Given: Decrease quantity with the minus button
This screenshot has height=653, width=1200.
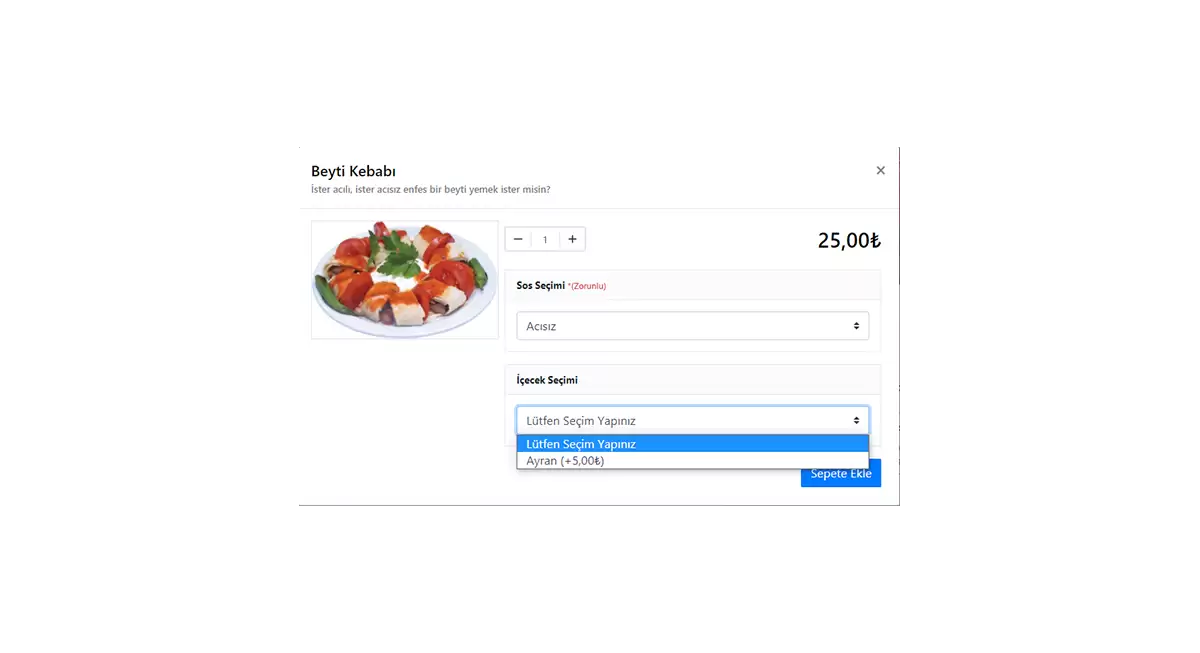Looking at the screenshot, I should (x=518, y=239).
